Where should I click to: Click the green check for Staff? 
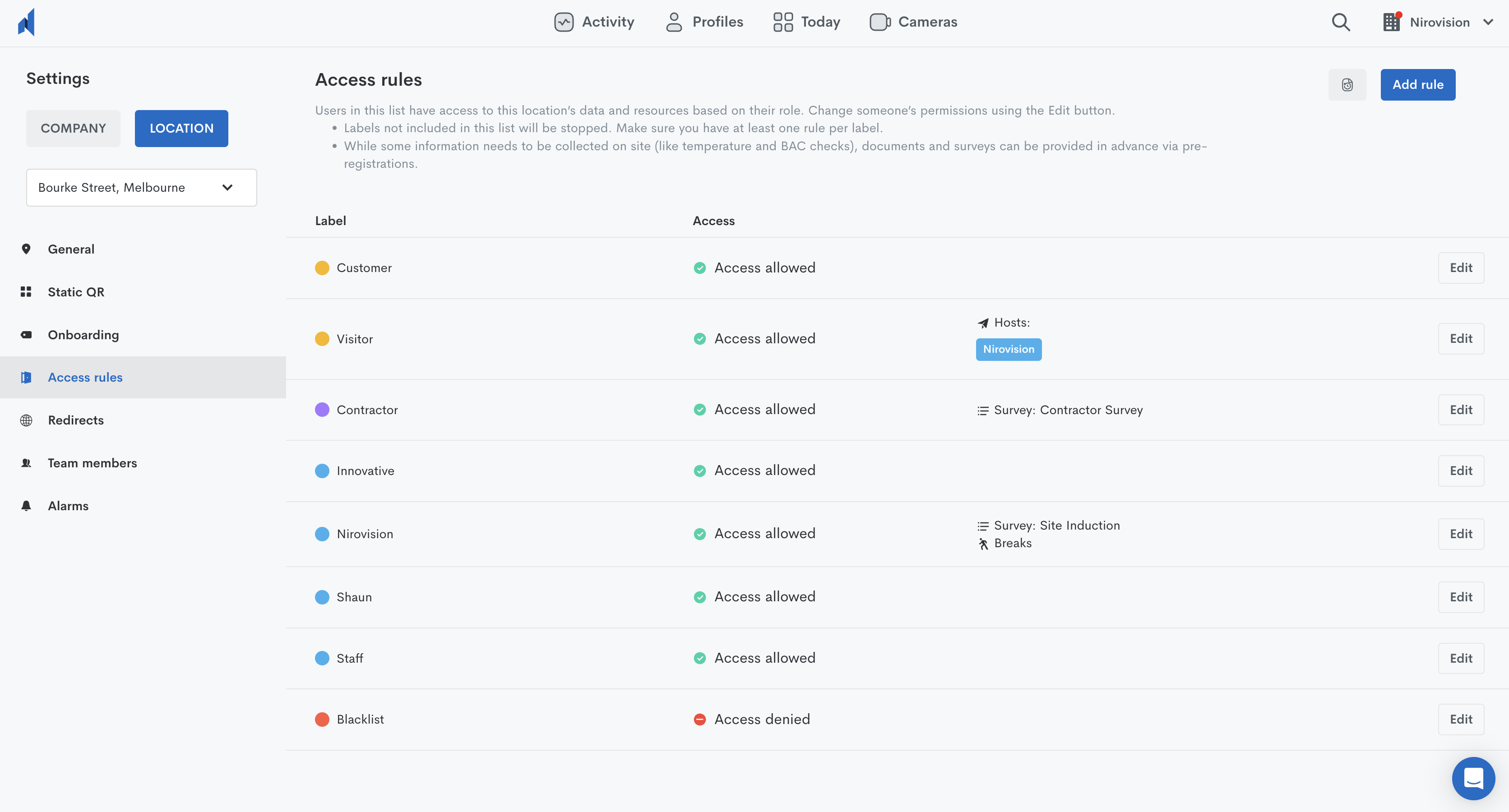pos(699,658)
